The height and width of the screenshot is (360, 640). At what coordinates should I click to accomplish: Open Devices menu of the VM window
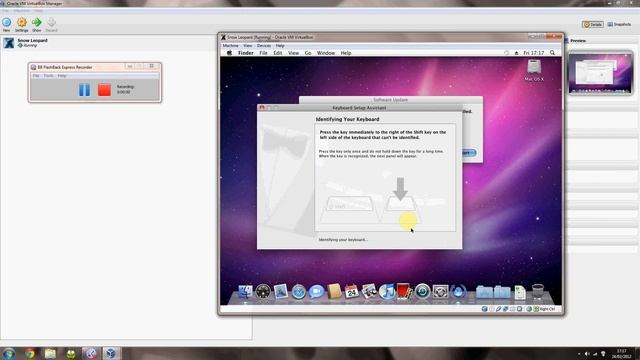coord(264,46)
